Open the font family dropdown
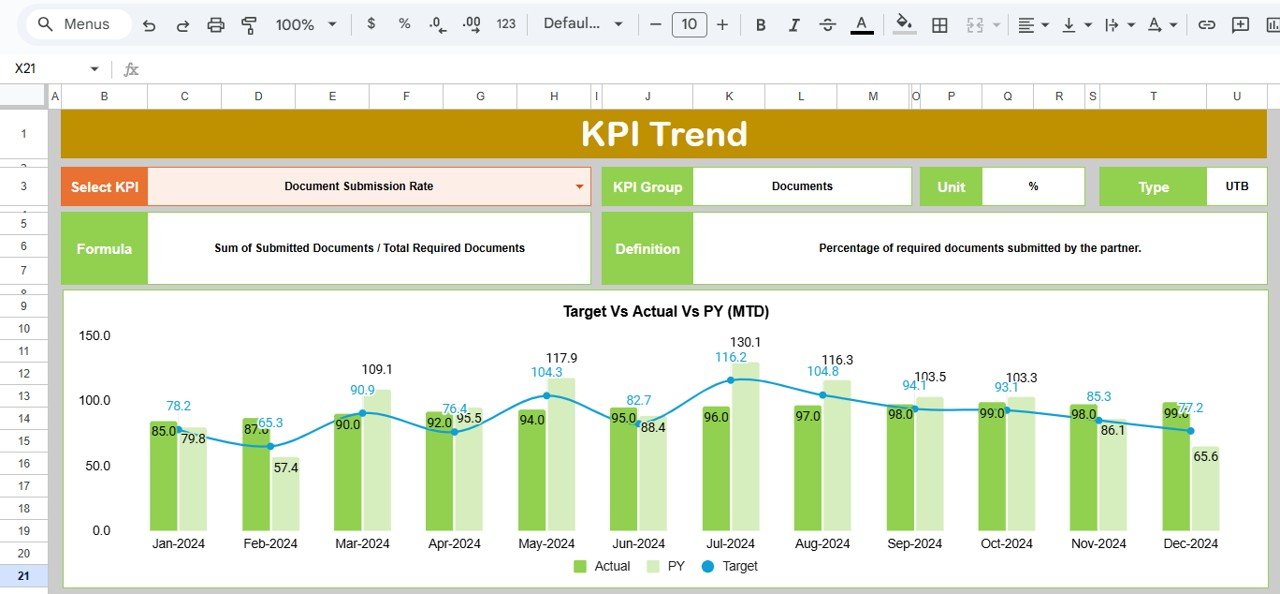1280x594 pixels. tap(583, 24)
